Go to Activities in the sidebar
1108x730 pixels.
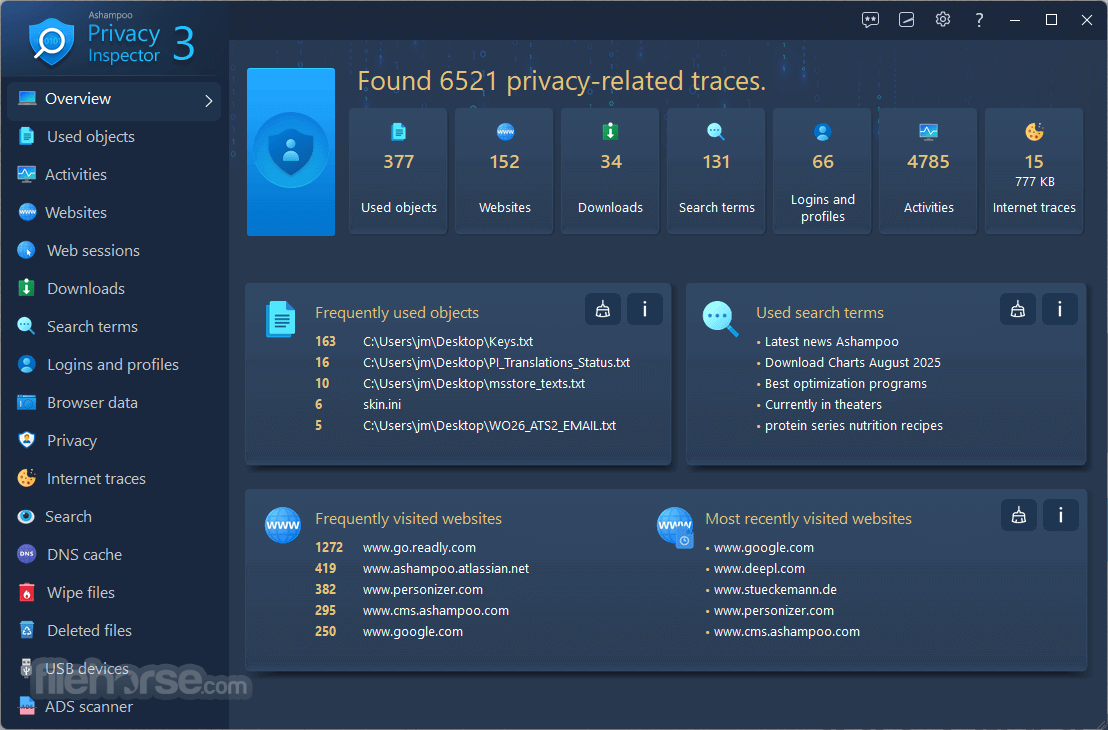(x=76, y=175)
